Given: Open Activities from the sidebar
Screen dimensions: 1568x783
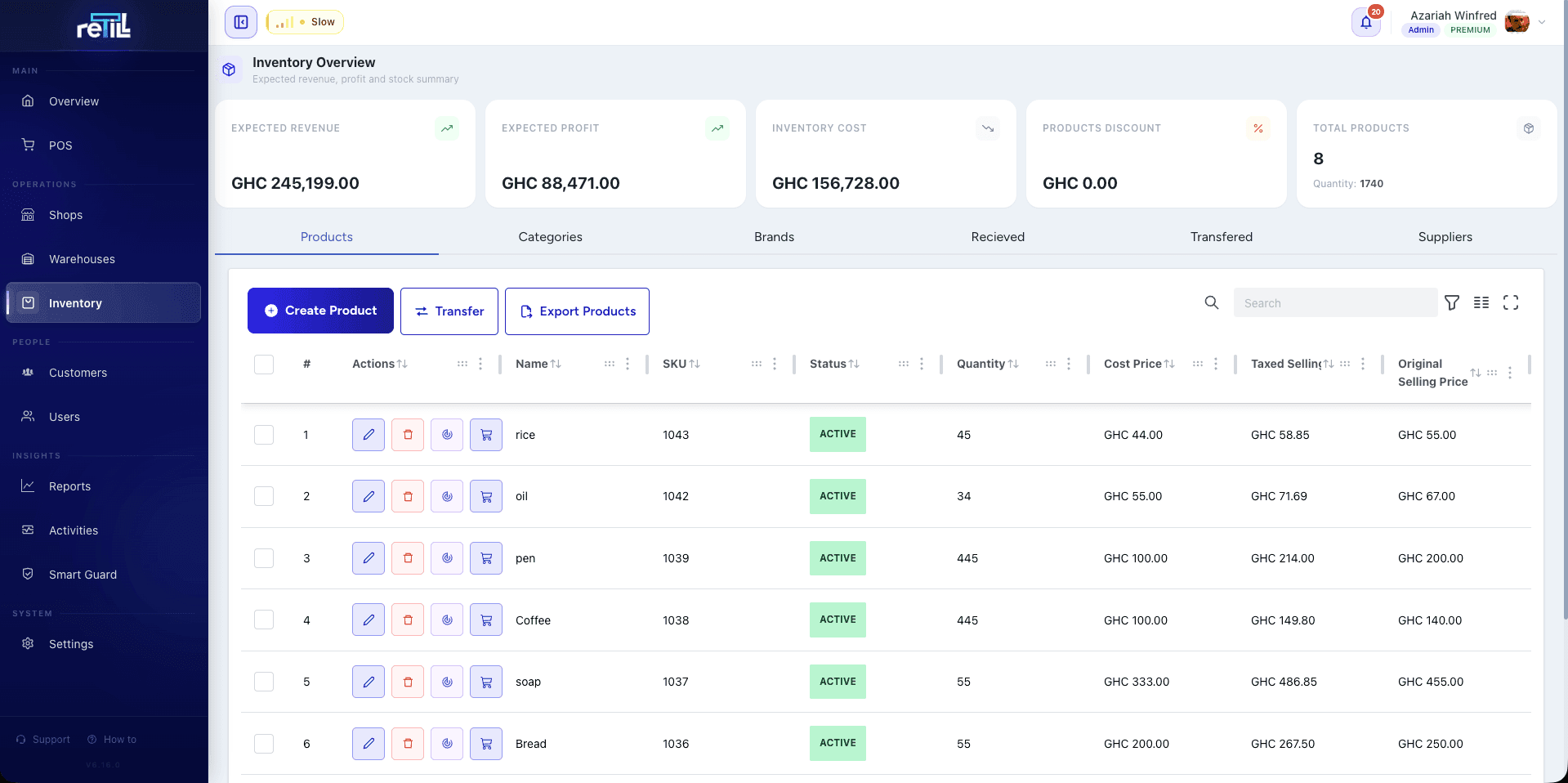Looking at the screenshot, I should point(104,530).
